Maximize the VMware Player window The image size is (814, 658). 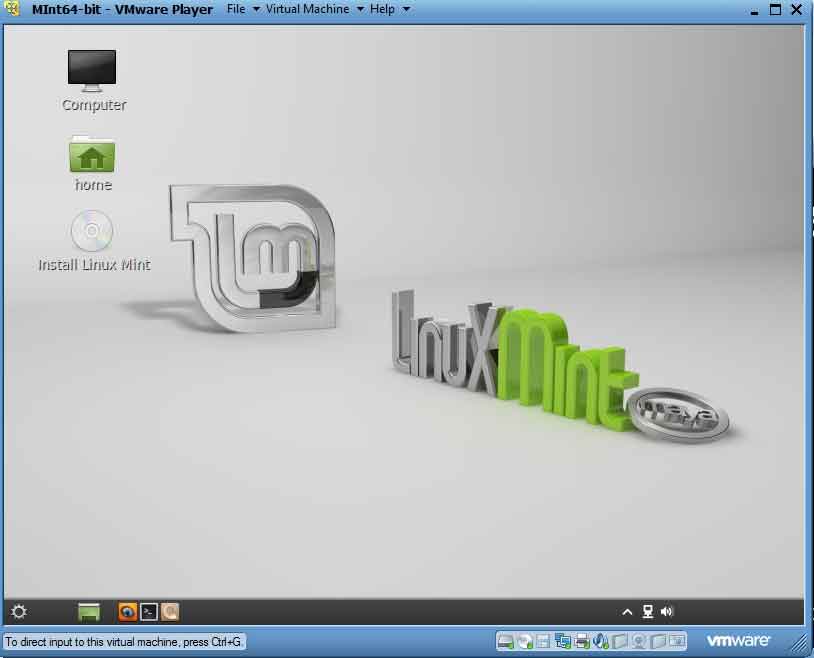(x=775, y=9)
